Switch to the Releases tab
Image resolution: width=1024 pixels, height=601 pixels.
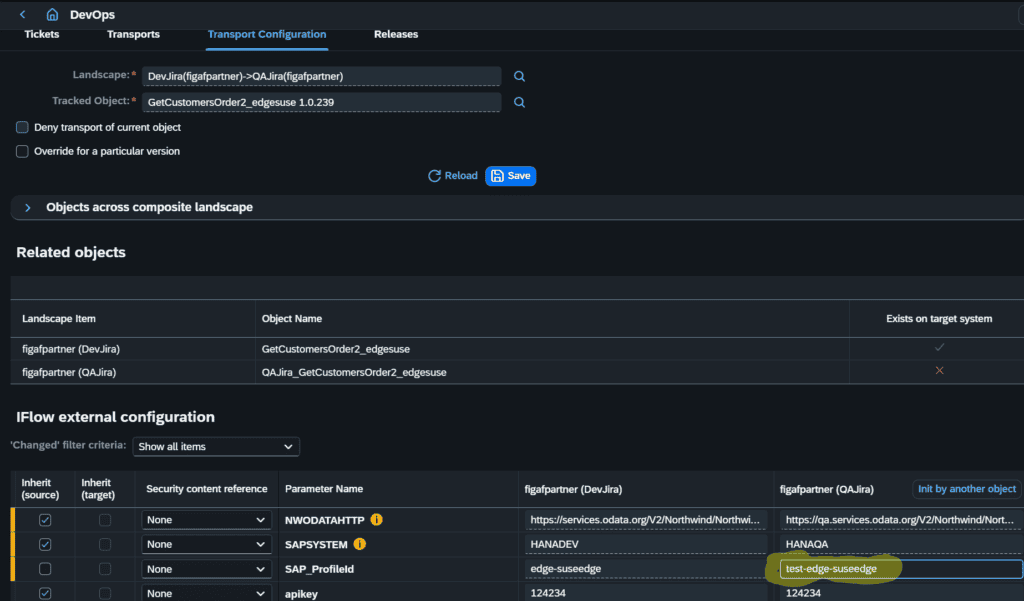(396, 34)
